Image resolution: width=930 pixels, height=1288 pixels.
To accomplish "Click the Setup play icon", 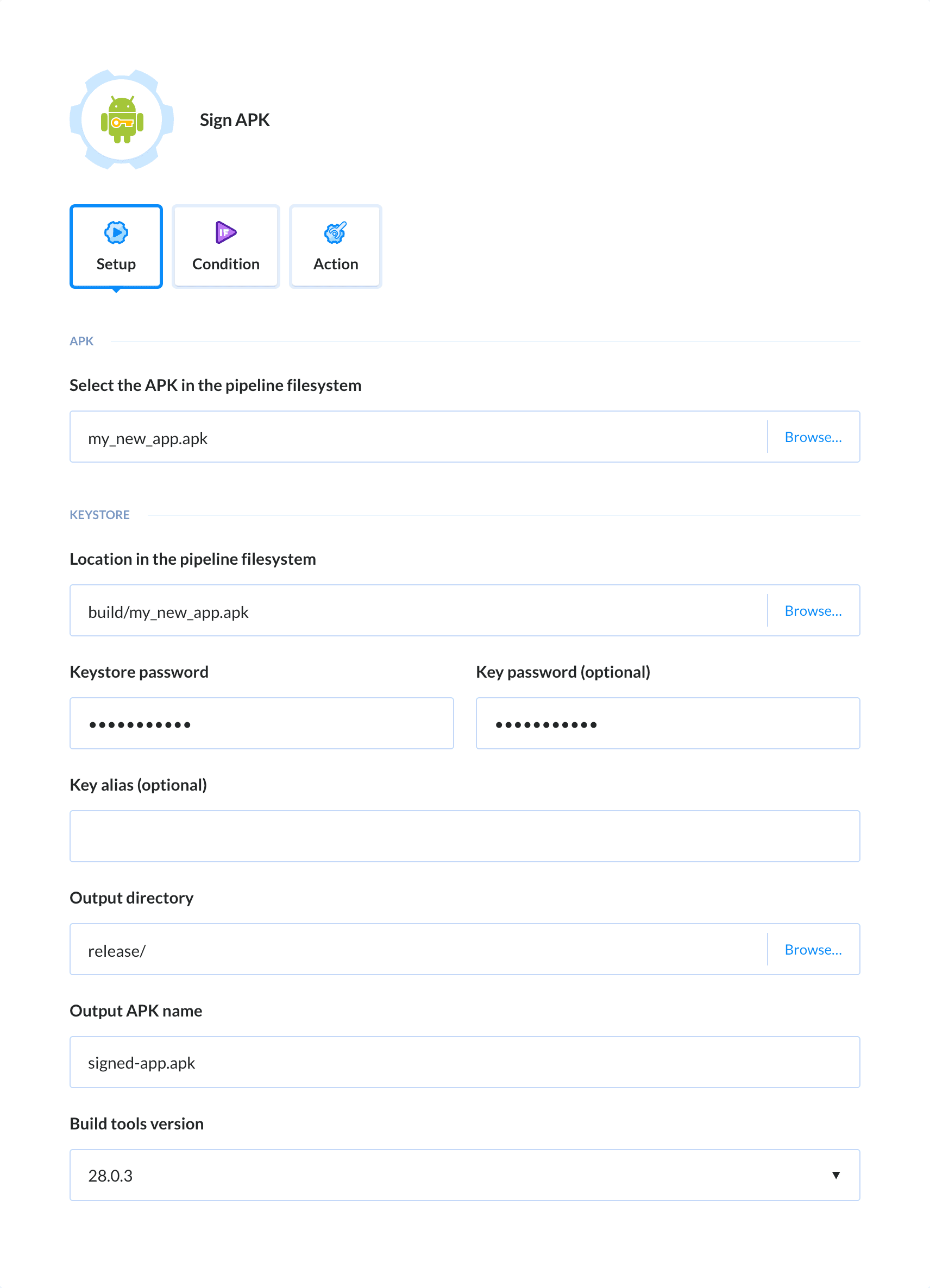I will tap(115, 232).
